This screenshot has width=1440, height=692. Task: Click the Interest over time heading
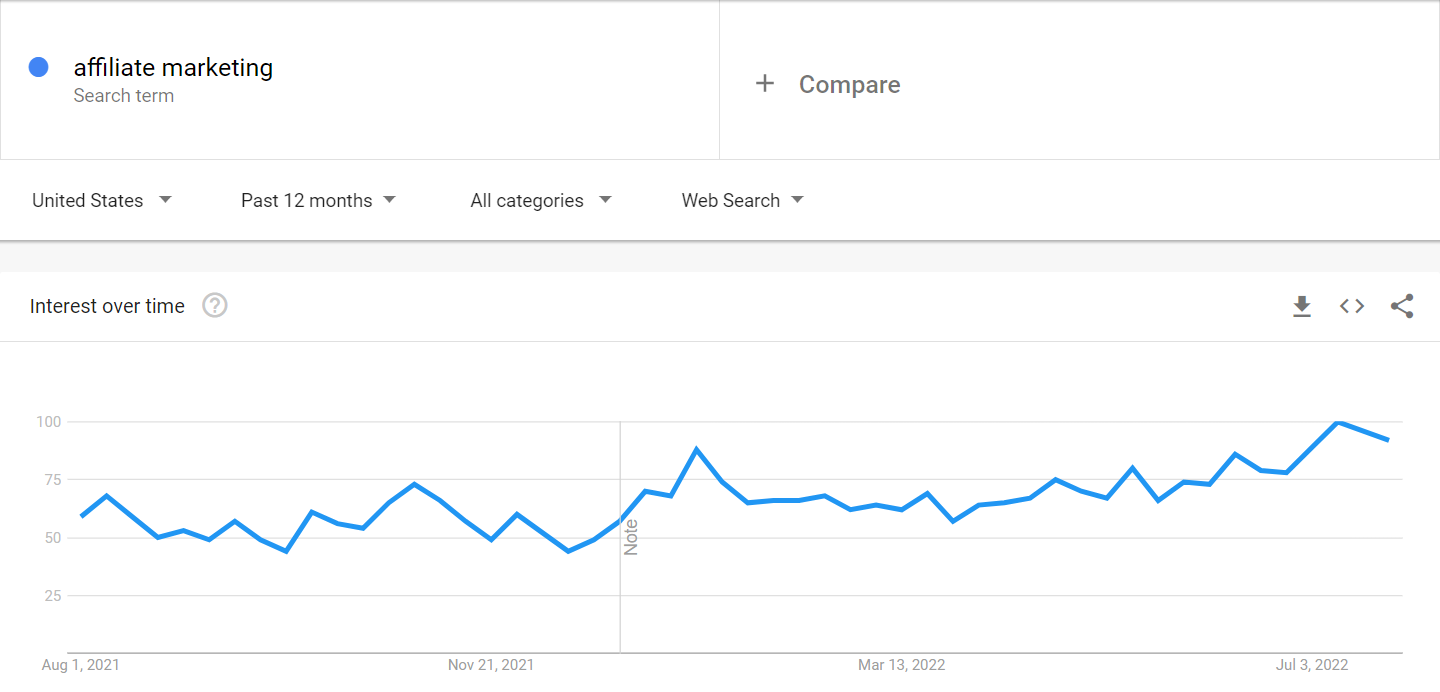(107, 306)
